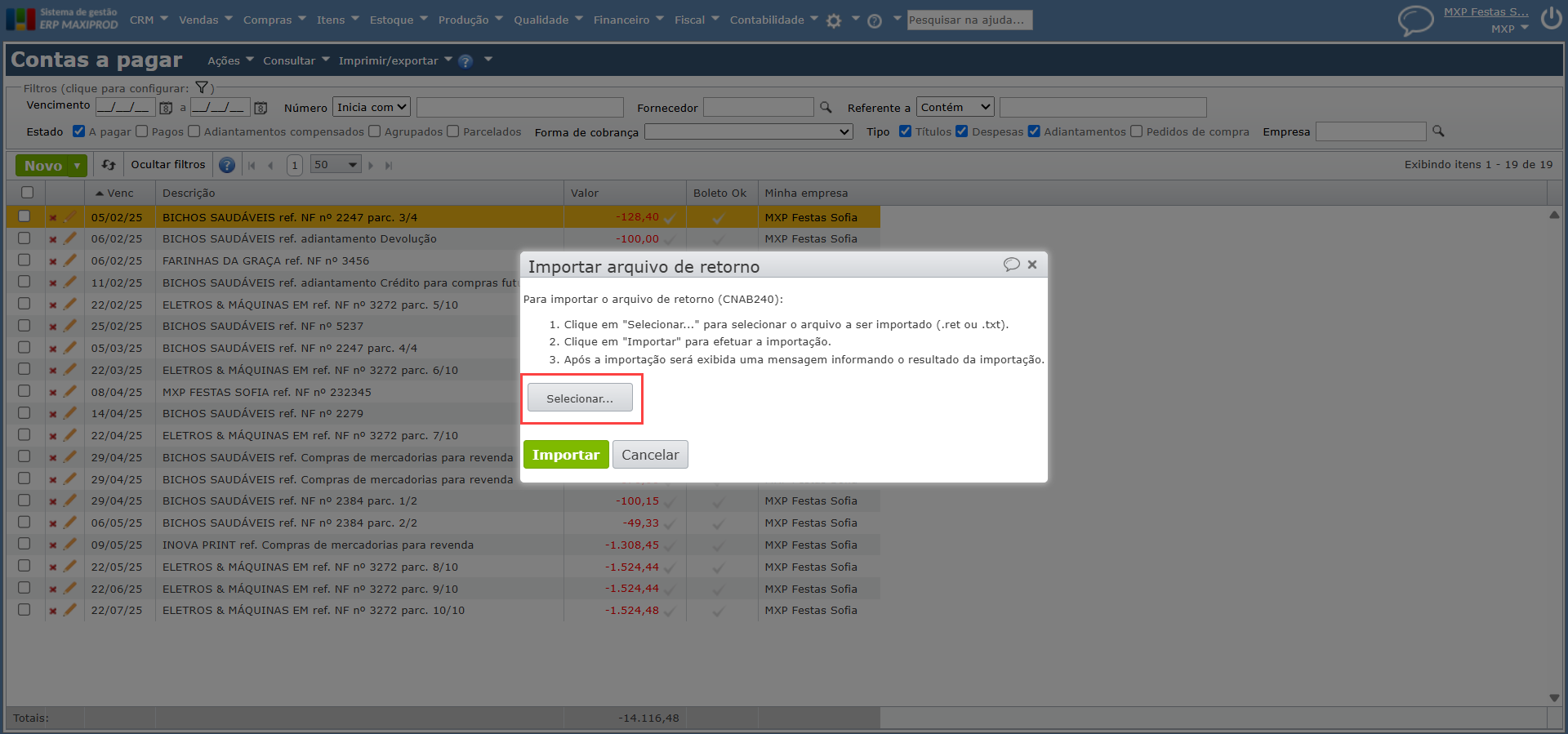The height and width of the screenshot is (734, 1568).
Task: Expand the Novo button dropdown arrow
Action: click(78, 166)
